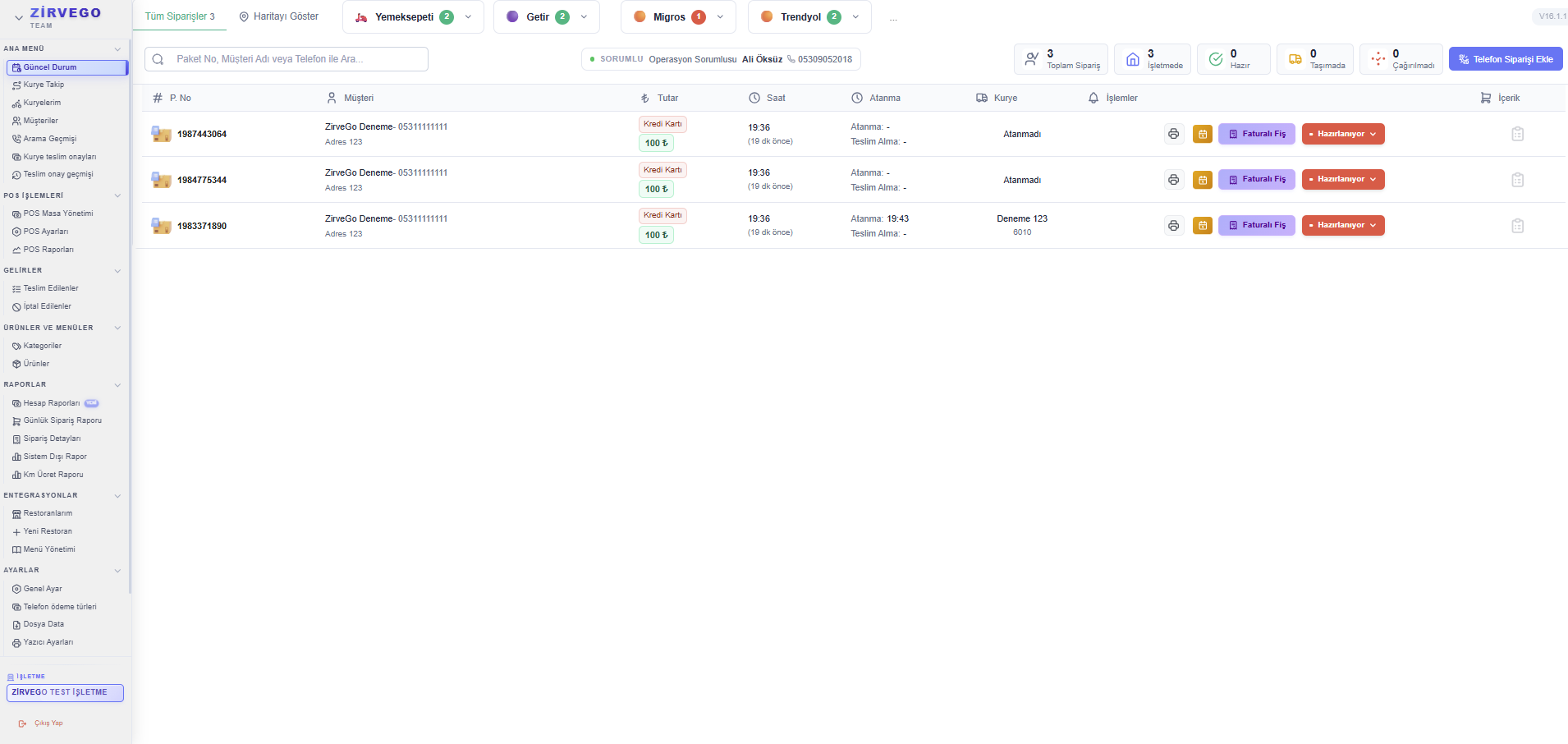1568x744 pixels.
Task: Click package icon of order 1983371890
Action: 161,226
